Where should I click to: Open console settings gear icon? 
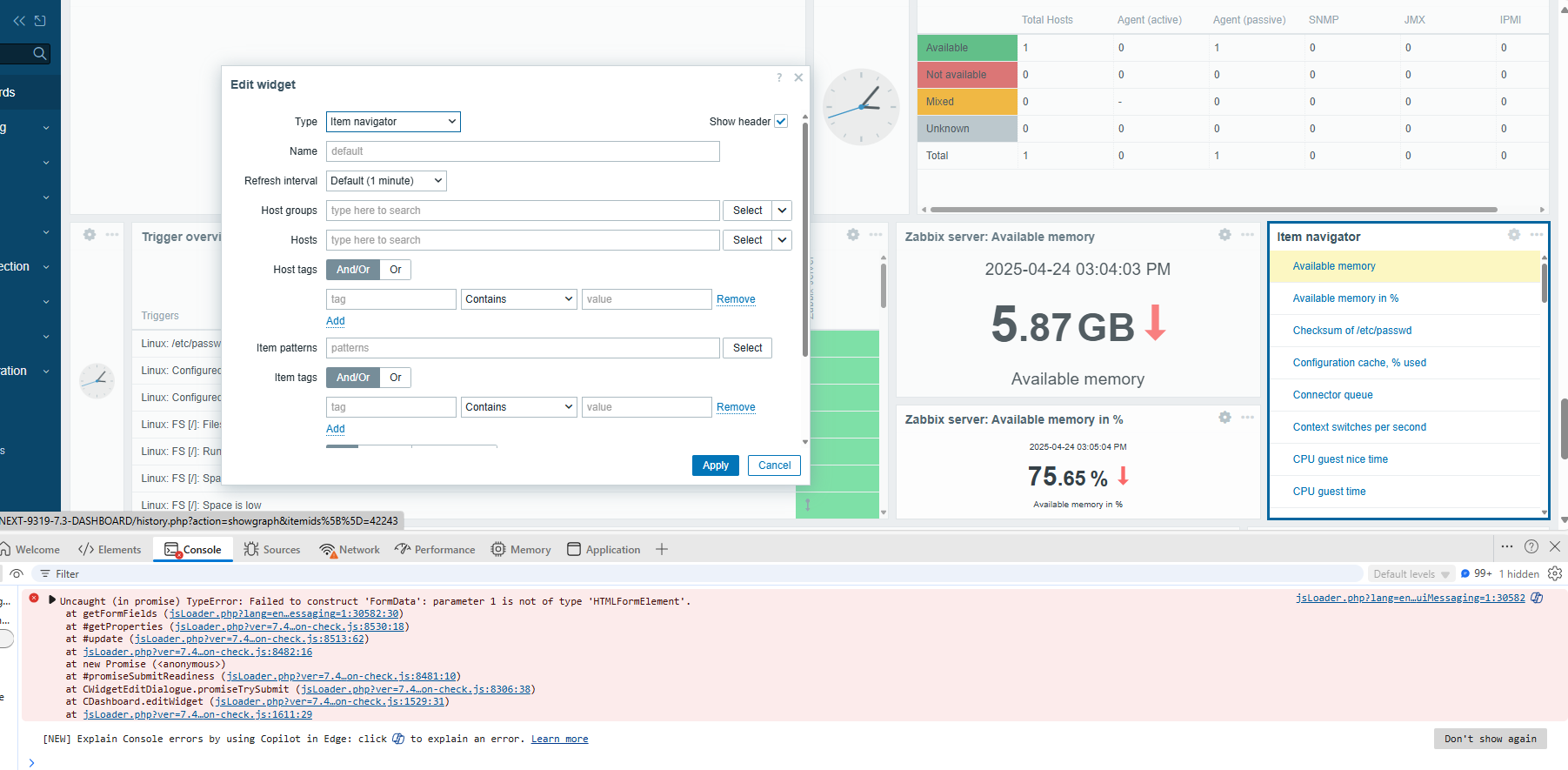pos(1555,573)
